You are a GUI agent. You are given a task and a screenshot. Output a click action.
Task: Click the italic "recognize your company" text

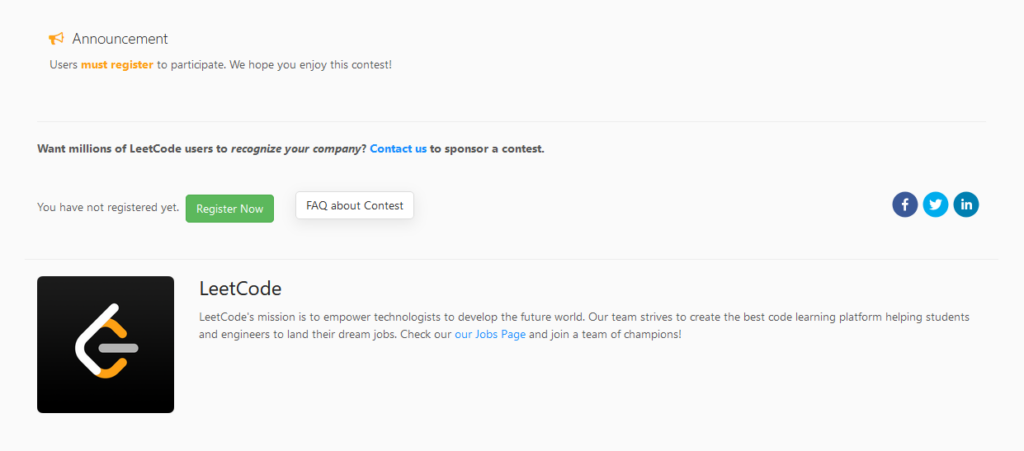[295, 149]
